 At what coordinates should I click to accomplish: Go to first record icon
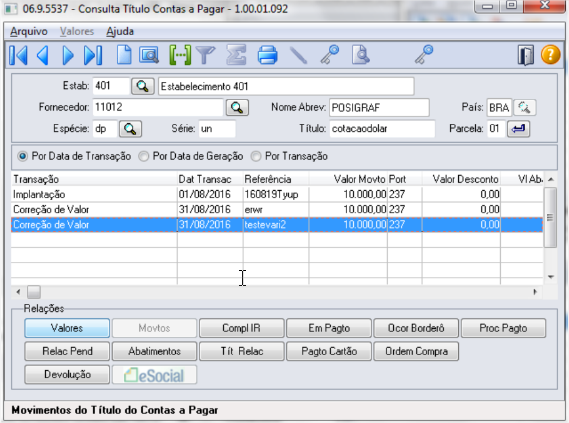pos(18,56)
